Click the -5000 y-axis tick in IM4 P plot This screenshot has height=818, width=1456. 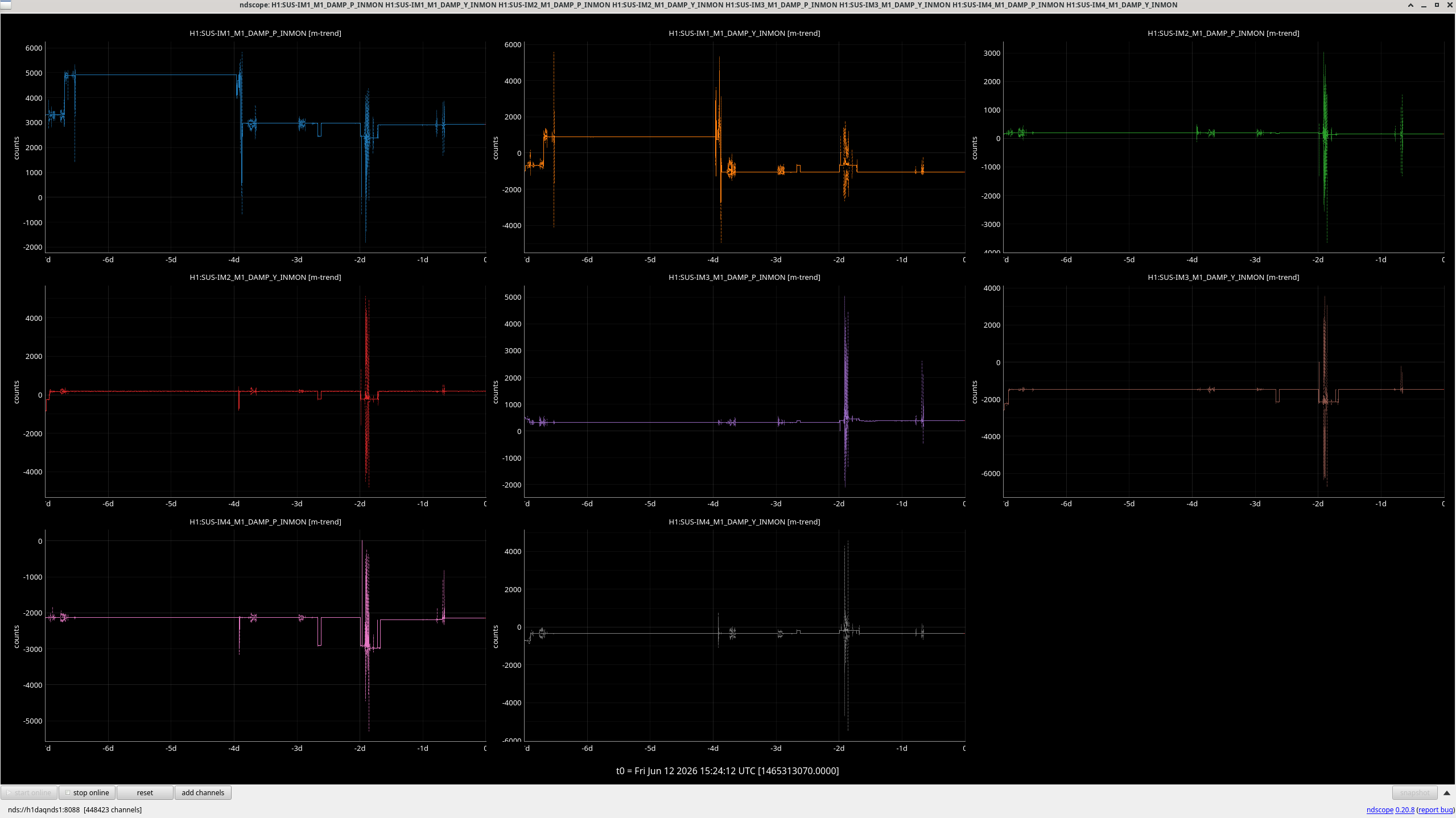coord(32,721)
